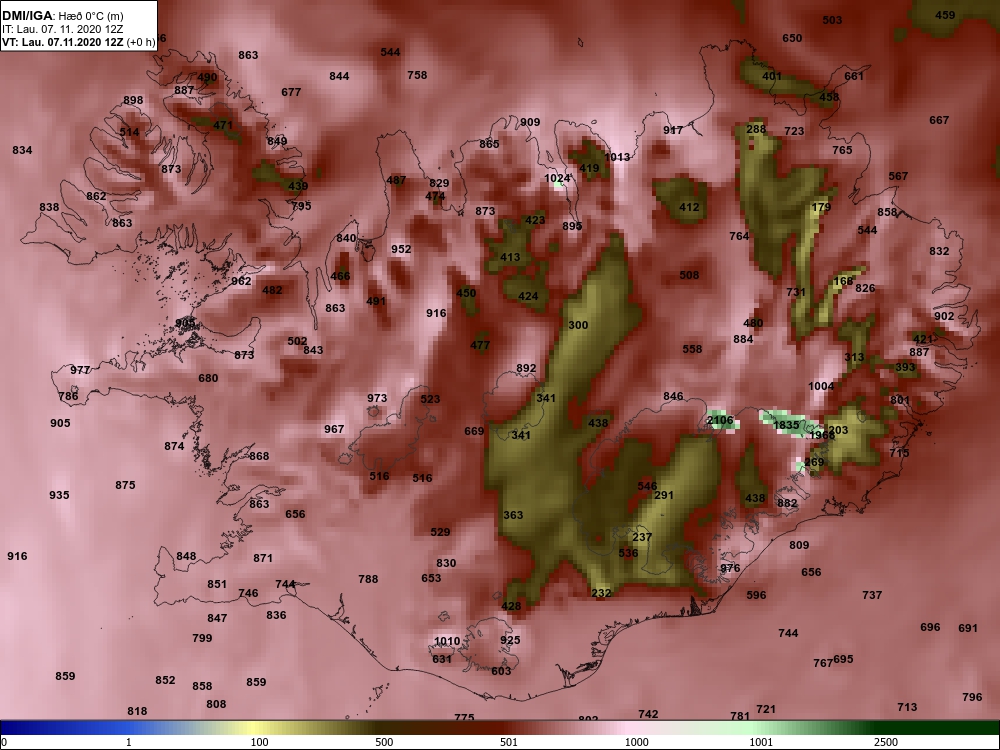Click the map value '976'
Screen dimensions: 1000x750
(730, 568)
